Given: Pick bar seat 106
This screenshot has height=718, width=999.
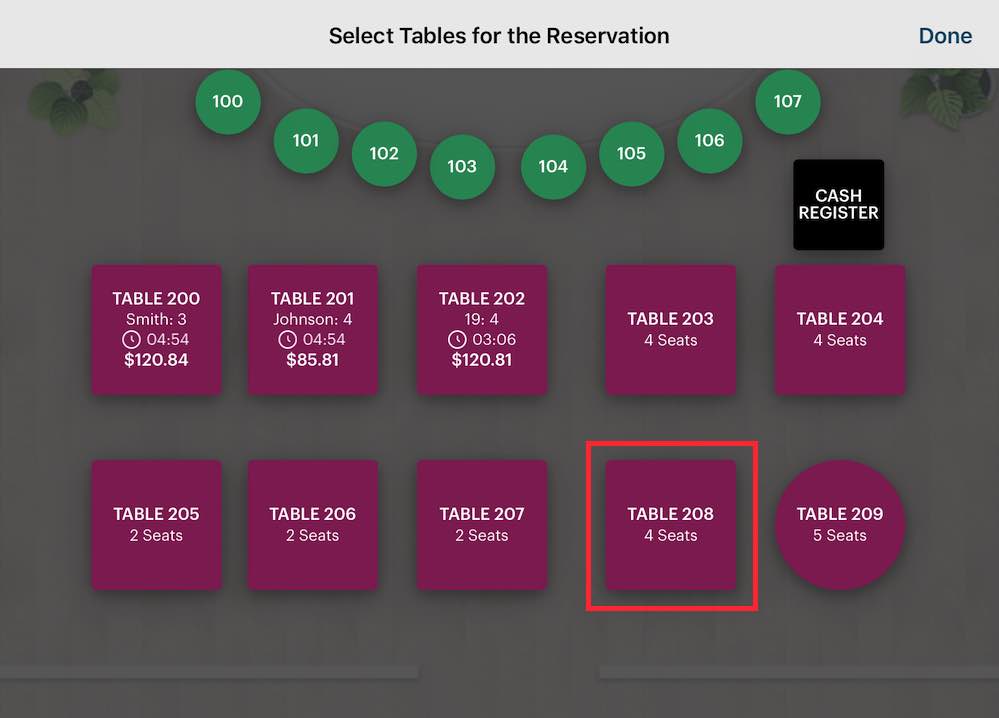Looking at the screenshot, I should [710, 141].
